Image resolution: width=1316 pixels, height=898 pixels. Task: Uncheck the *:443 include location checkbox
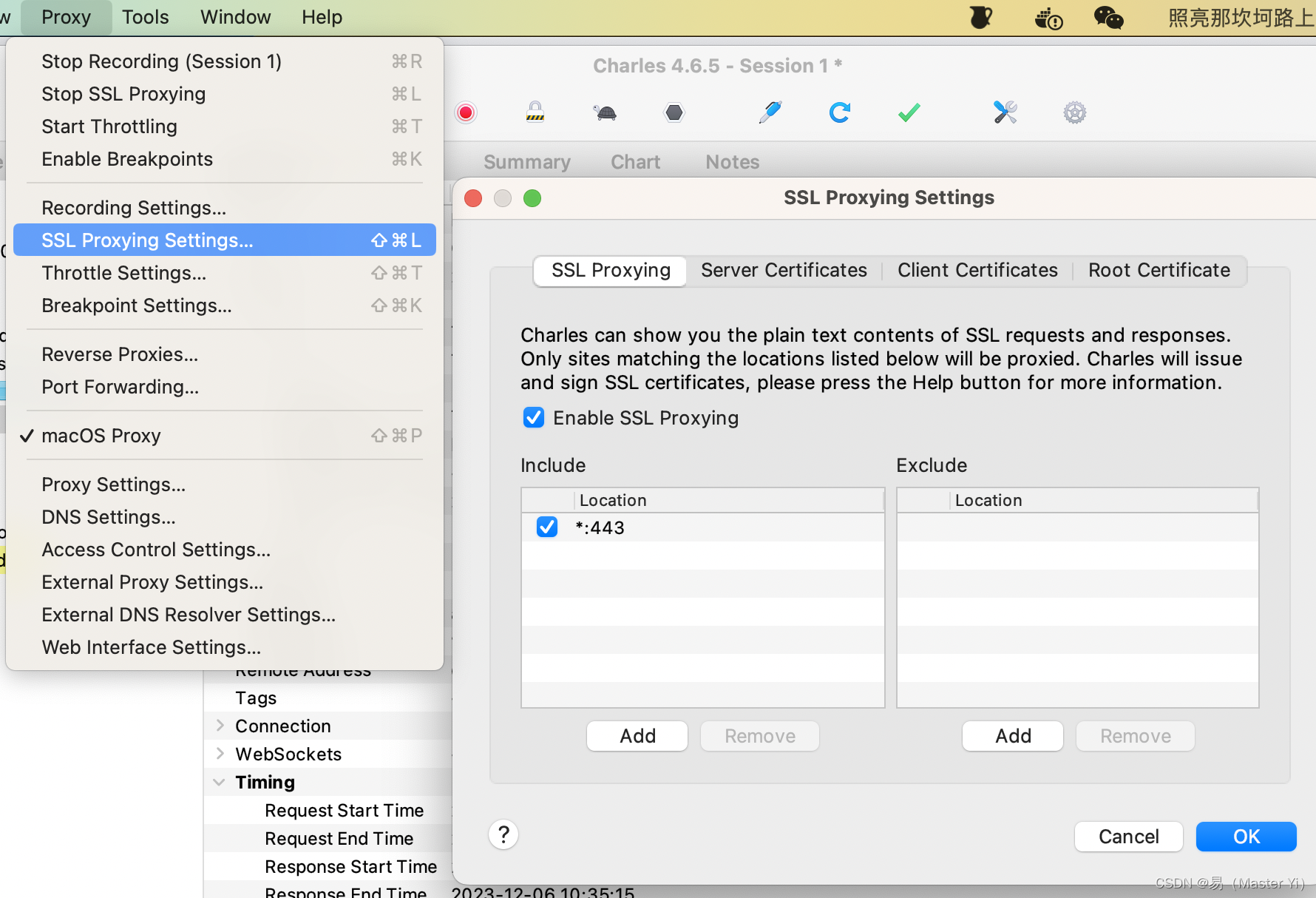547,527
